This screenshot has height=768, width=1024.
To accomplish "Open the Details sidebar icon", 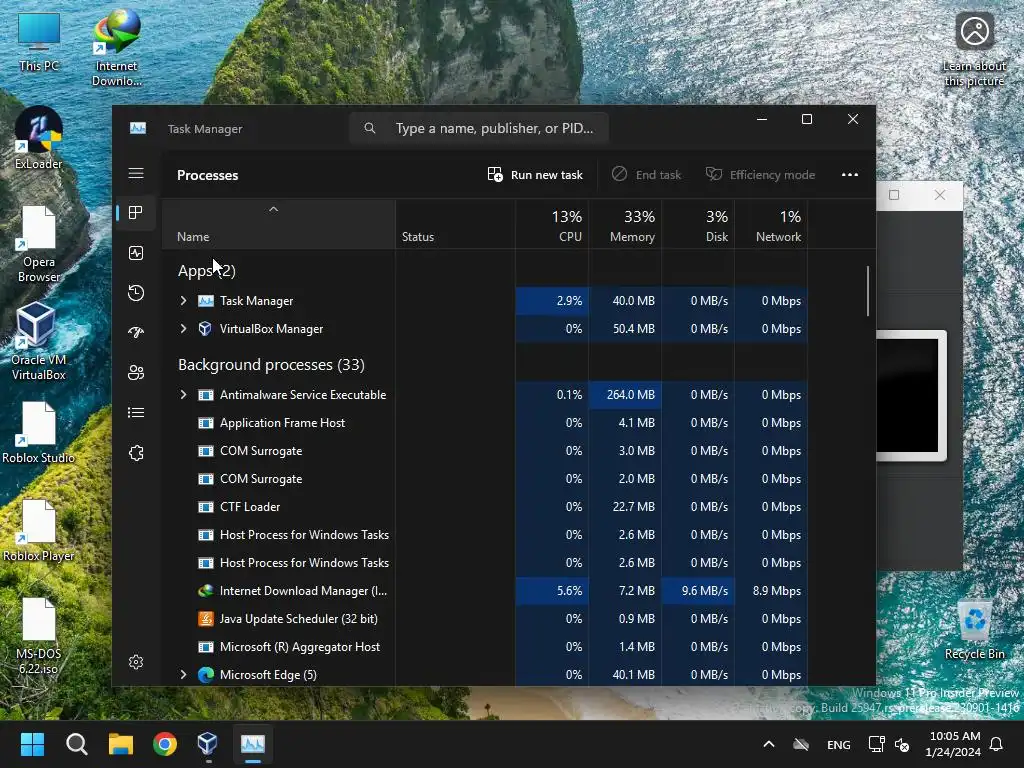I will point(136,413).
